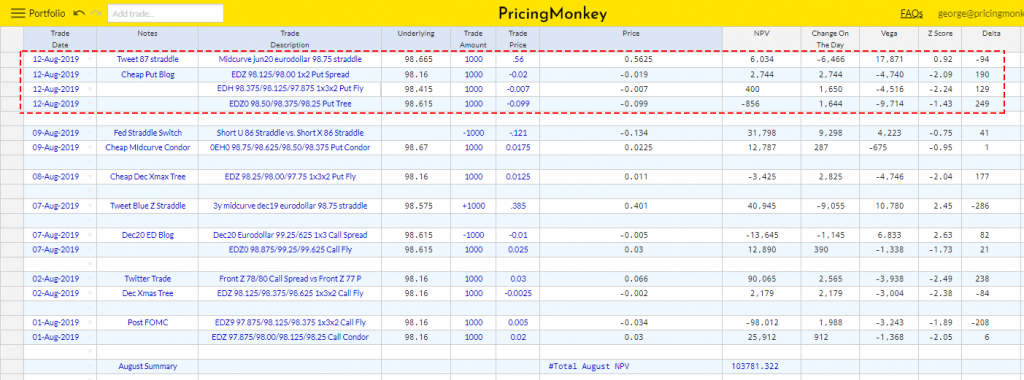The image size is (1024, 380).
Task: Select EDH 98.375/98.125/97.875 1x3x2 Put Fly cell
Action: point(289,89)
